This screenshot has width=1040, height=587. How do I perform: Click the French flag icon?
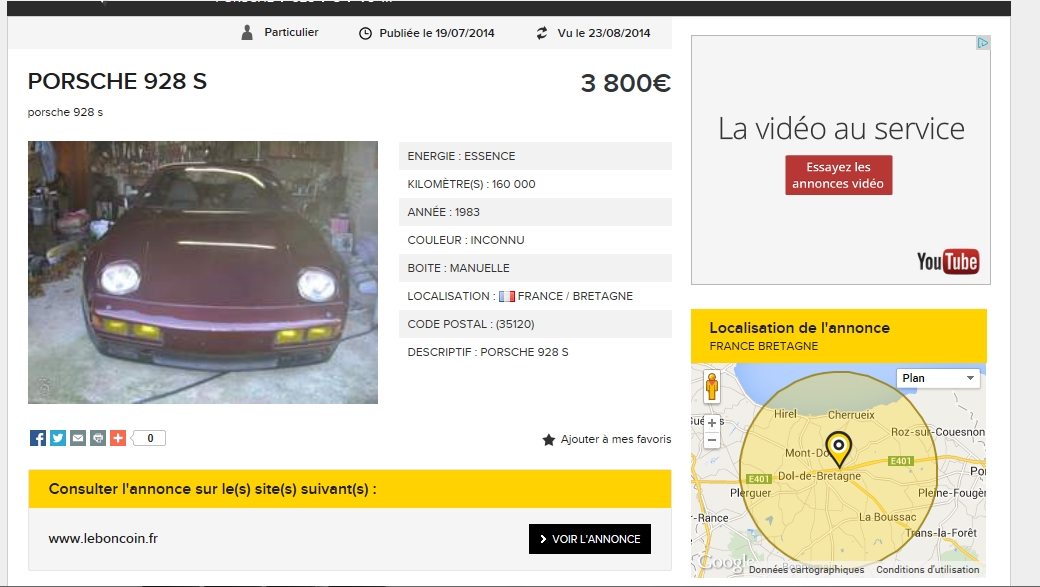click(x=507, y=296)
